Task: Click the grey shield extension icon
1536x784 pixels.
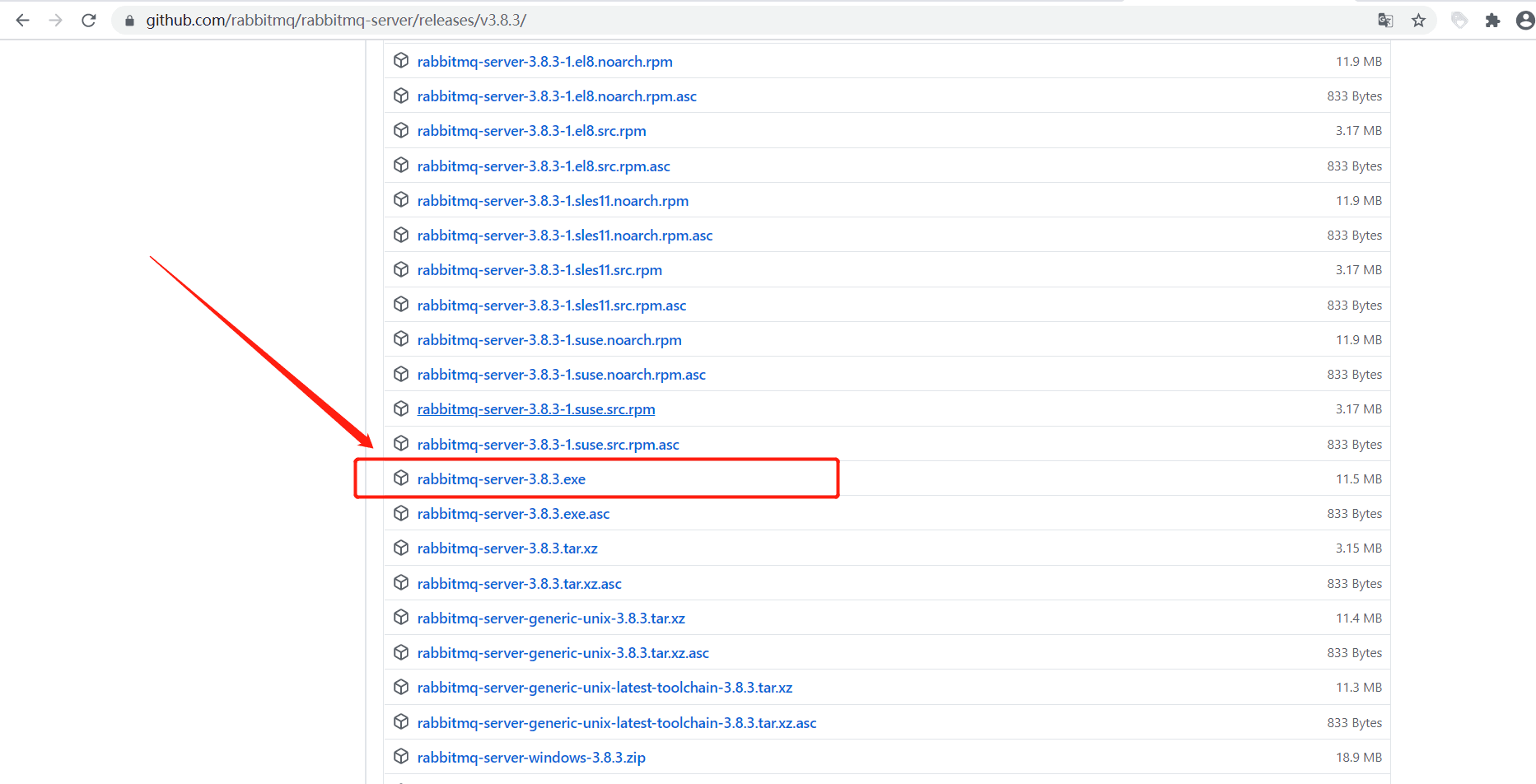Action: [x=1459, y=21]
